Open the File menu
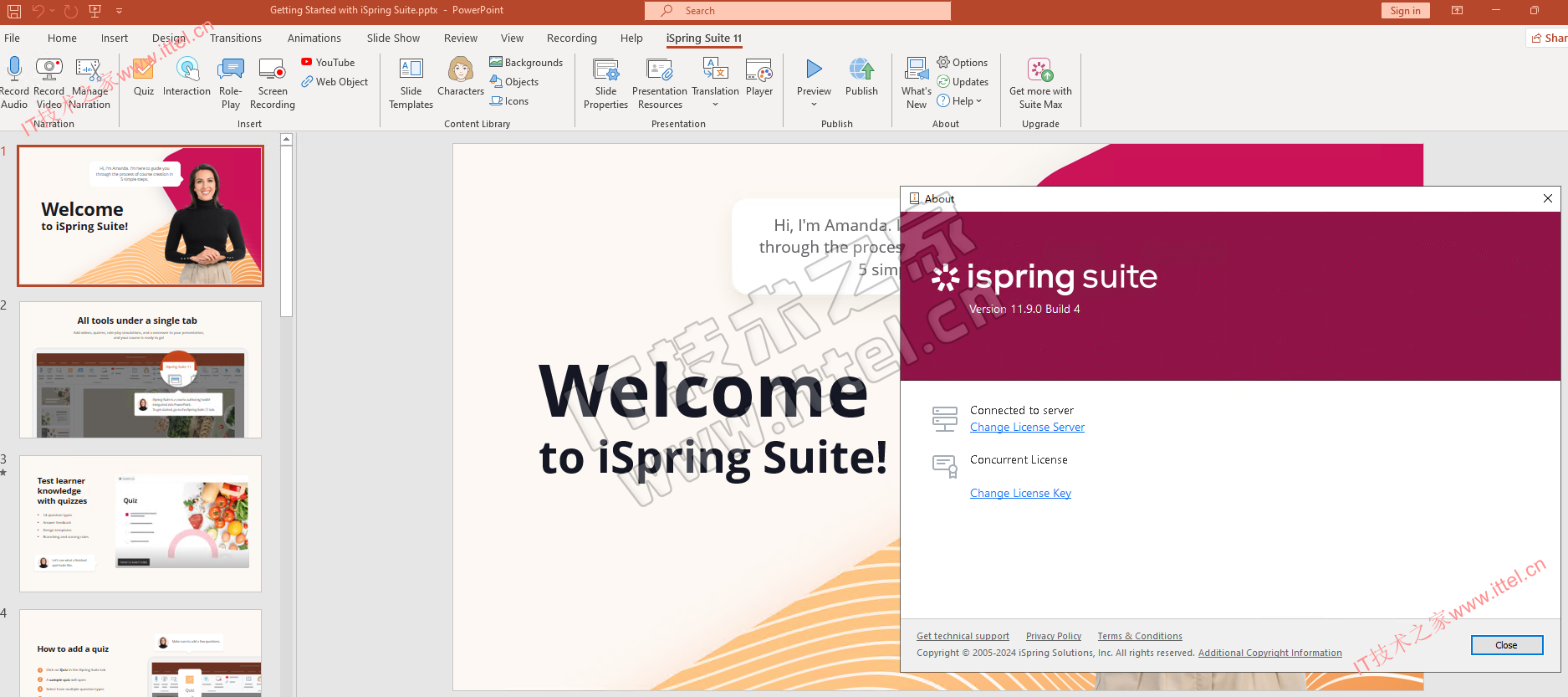This screenshot has height=697, width=1568. click(x=13, y=38)
